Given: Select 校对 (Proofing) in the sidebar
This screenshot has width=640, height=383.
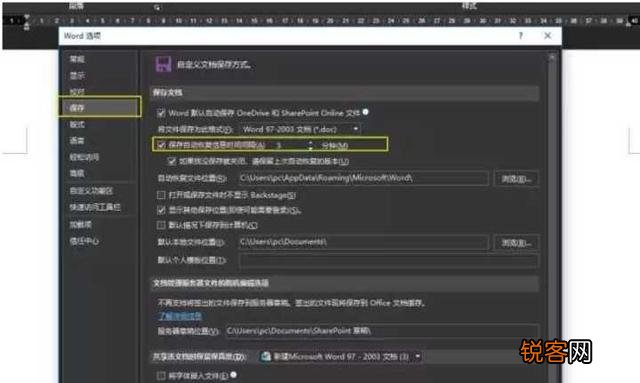Looking at the screenshot, I should [77, 91].
